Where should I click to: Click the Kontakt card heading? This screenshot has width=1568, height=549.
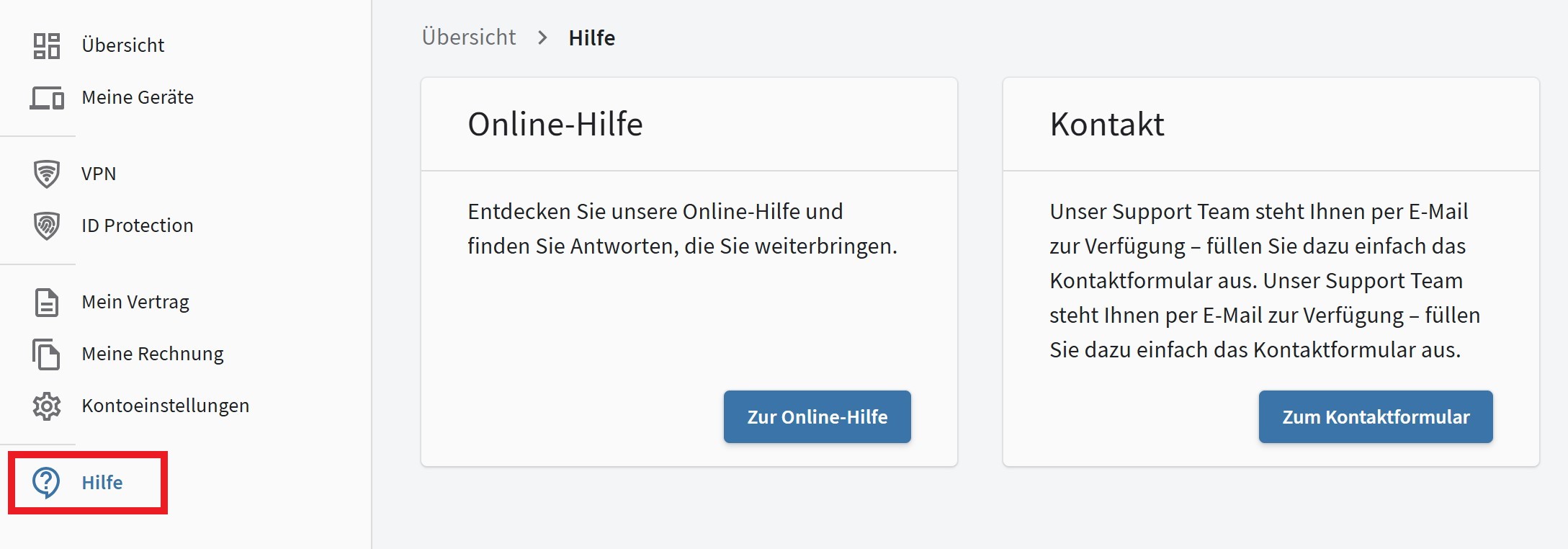1107,124
